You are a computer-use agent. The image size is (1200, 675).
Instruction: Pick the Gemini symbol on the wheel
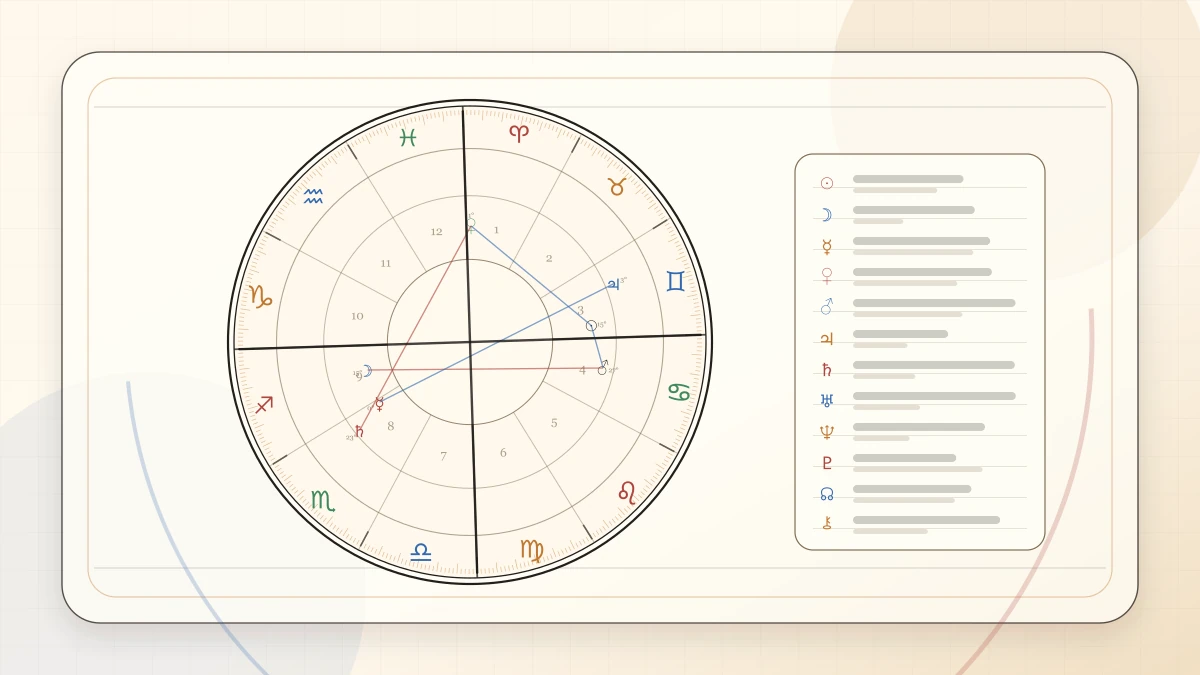676,281
